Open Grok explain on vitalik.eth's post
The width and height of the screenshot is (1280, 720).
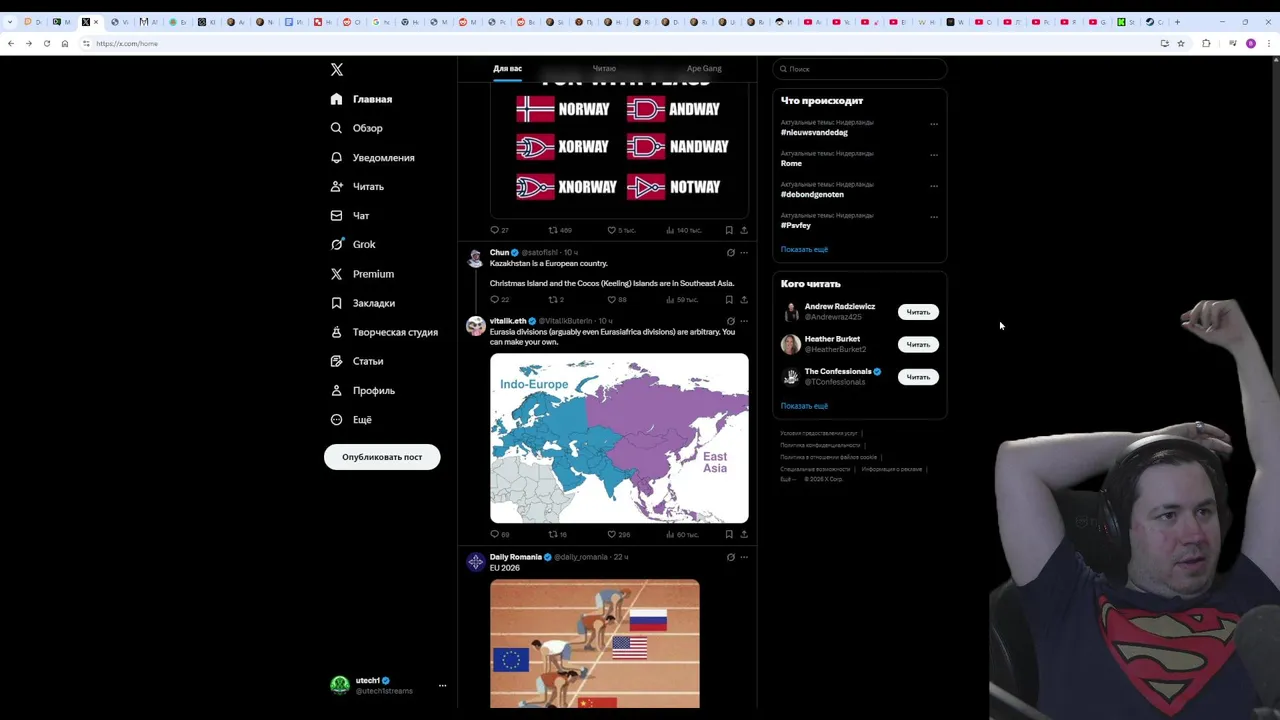point(730,321)
